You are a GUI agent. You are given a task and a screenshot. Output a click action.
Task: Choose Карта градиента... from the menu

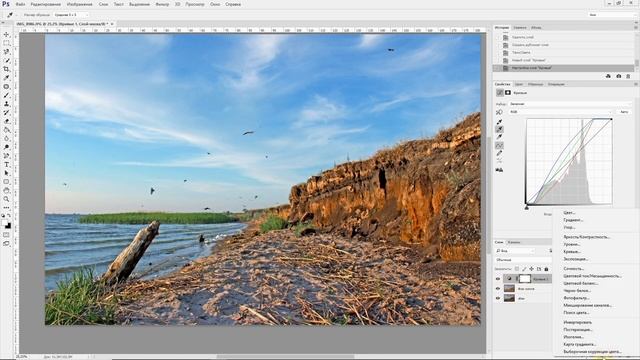(x=580, y=344)
